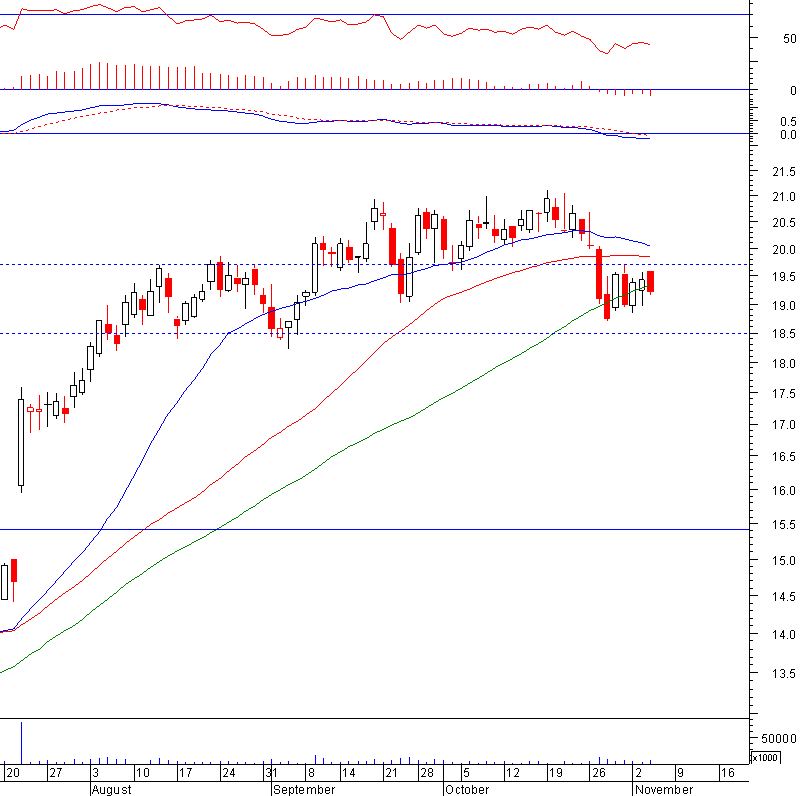Click the date label 27 on time axis
The width and height of the screenshot is (800, 796).
click(55, 773)
